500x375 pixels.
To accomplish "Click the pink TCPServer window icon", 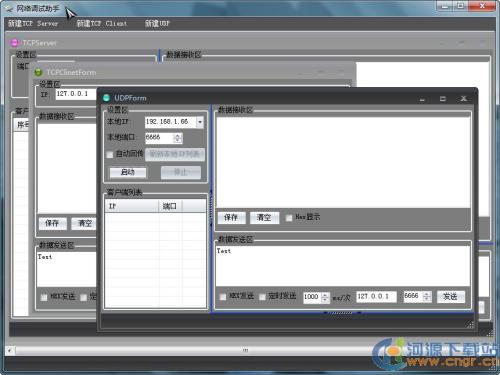I will click(x=14, y=43).
